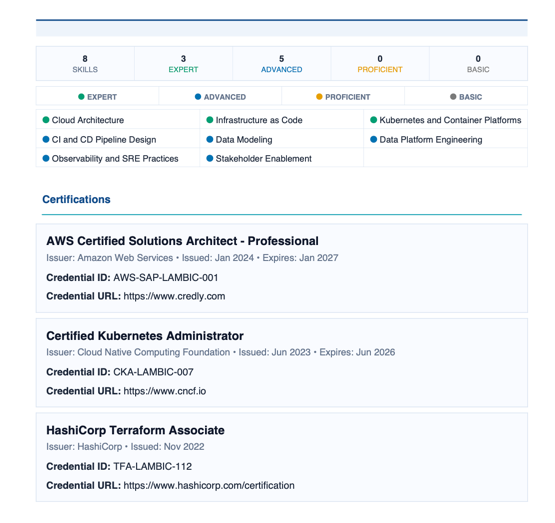Viewport: 555px width, 523px height.
Task: Click the Data Modeling skill name
Action: tap(244, 140)
